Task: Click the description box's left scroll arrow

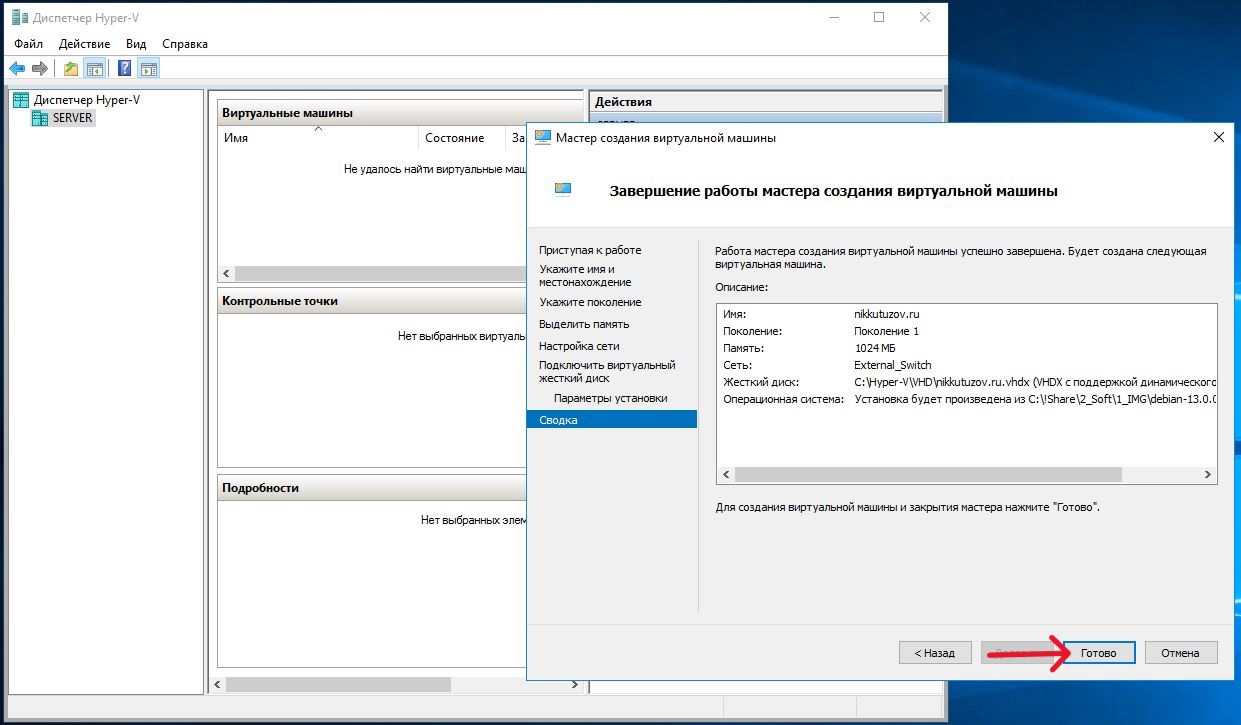Action: (727, 475)
